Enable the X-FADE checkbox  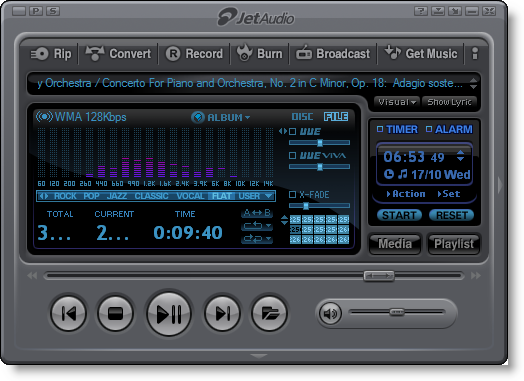pyautogui.click(x=292, y=195)
